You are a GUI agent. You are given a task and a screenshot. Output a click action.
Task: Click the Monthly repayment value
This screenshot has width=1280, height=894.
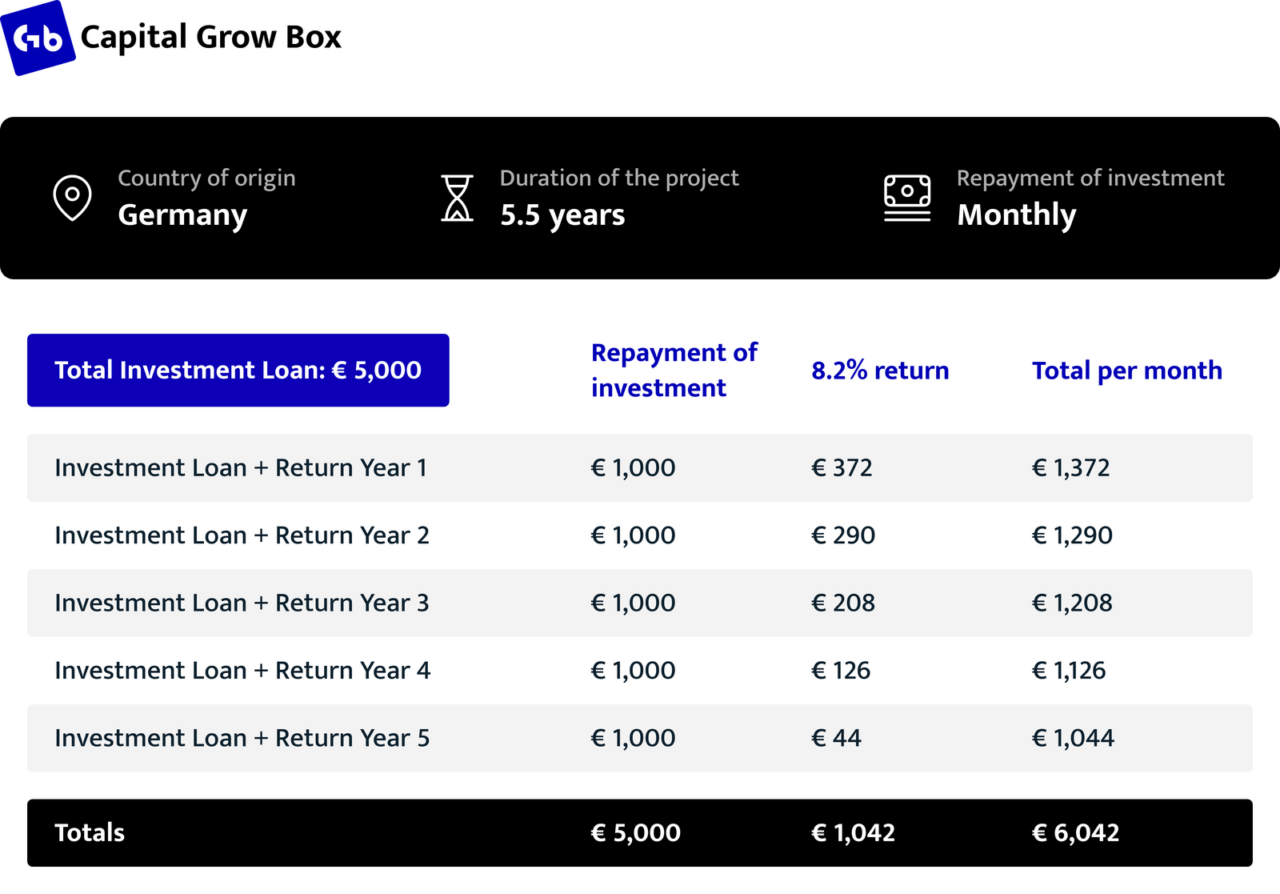click(1016, 215)
